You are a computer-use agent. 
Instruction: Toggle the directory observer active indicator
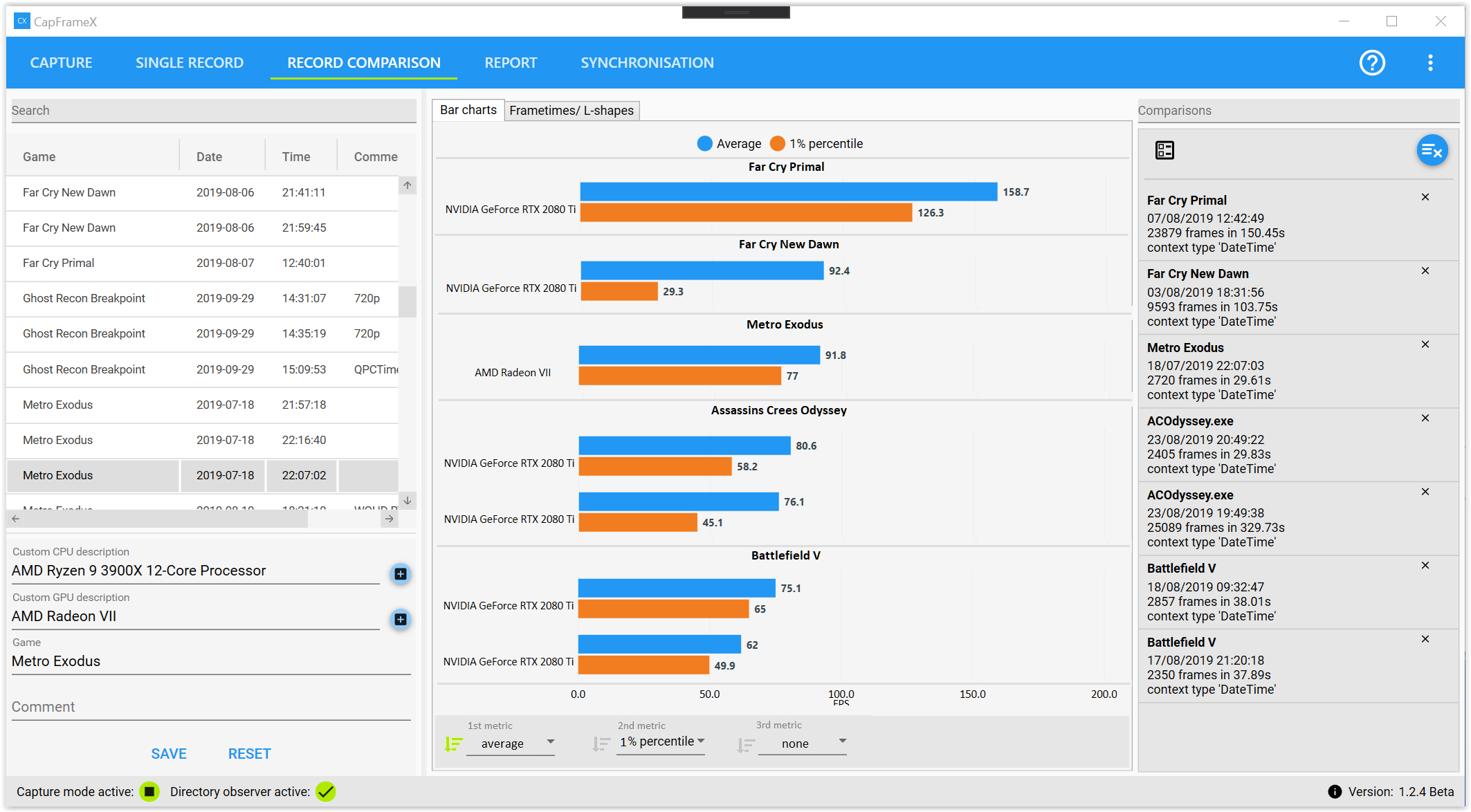tap(325, 792)
